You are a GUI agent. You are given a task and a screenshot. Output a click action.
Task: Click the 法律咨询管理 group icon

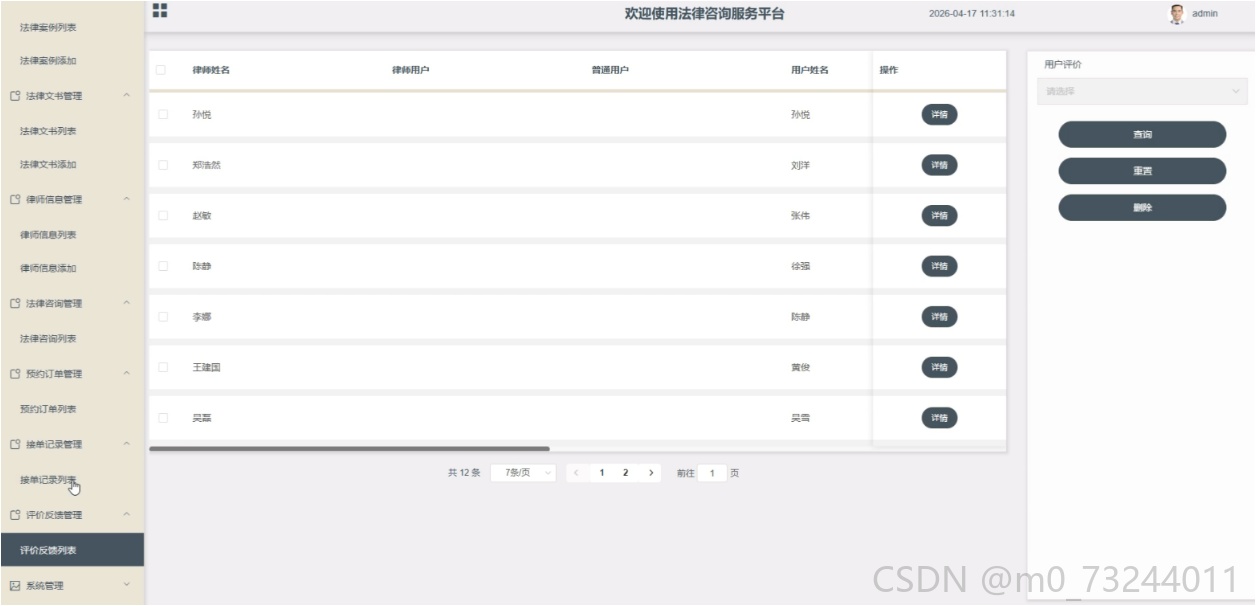tap(15, 303)
